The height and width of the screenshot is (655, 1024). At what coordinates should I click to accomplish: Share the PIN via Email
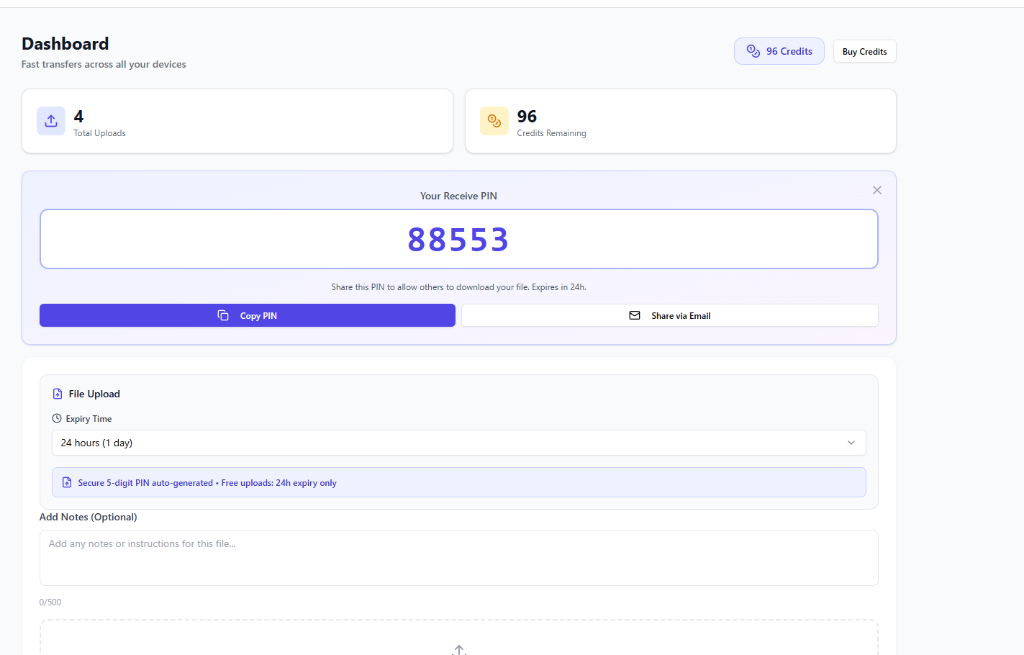(670, 315)
